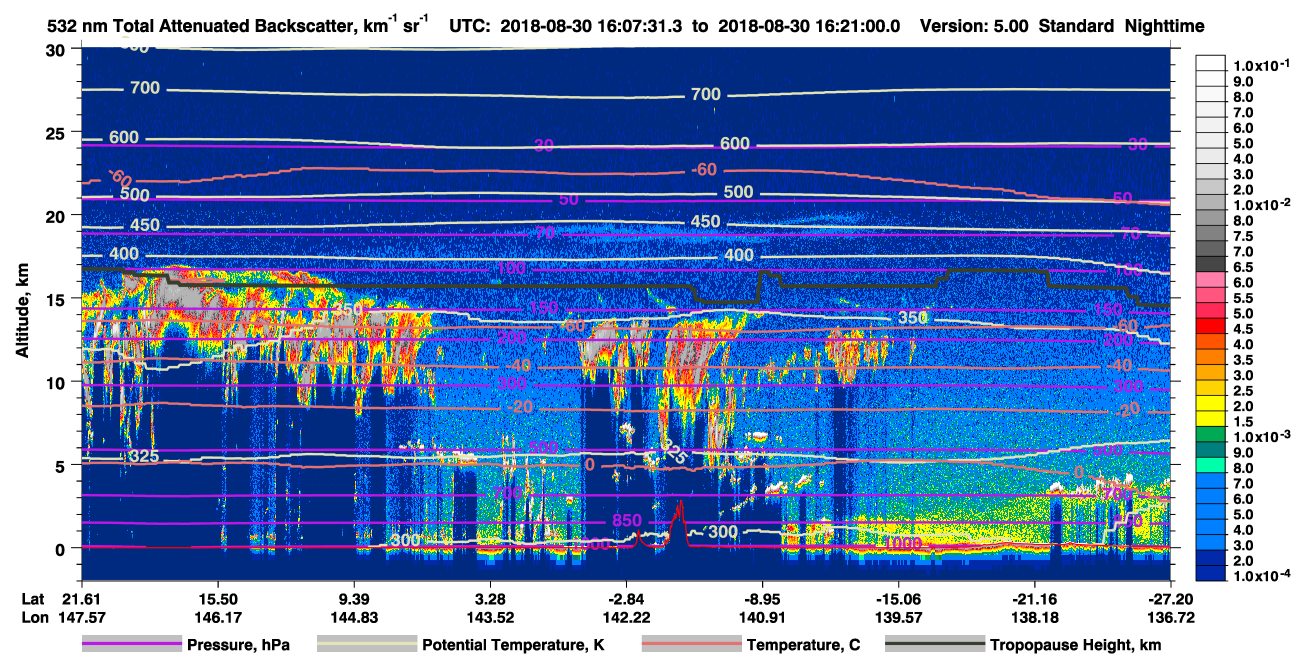The height and width of the screenshot is (667, 1300).
Task: Click the 'Potential Temperature, K' legend label
Action: (x=514, y=645)
